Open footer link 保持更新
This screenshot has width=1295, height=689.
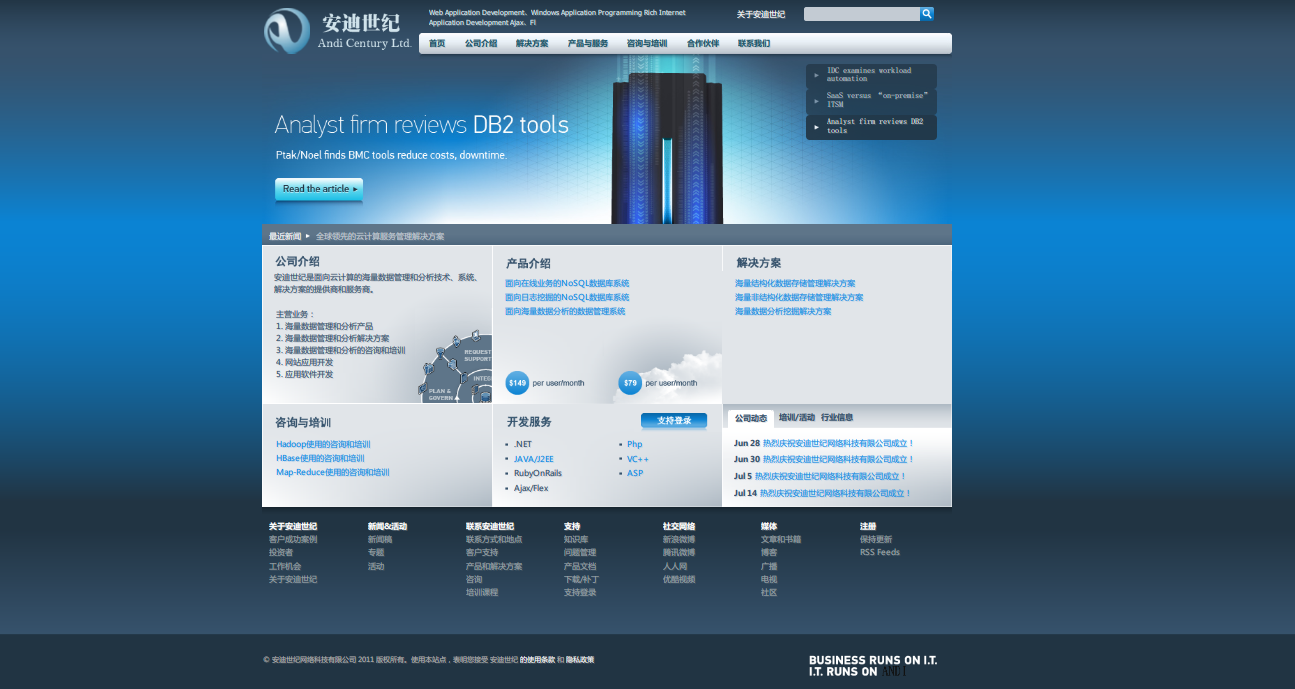click(x=876, y=539)
